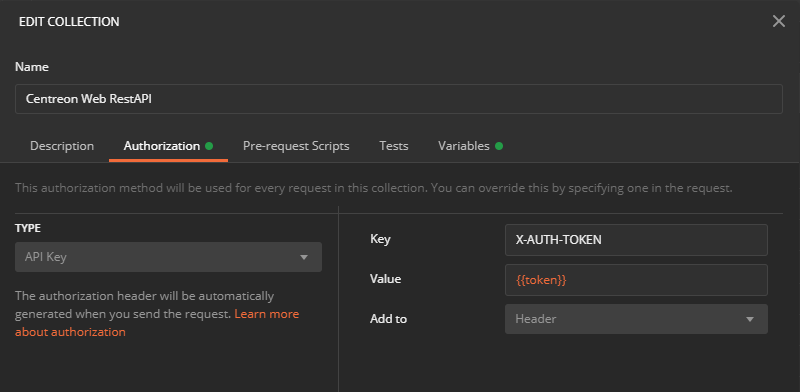The height and width of the screenshot is (392, 800).
Task: Click the TYPE heading above the dropdown
Action: click(x=28, y=228)
